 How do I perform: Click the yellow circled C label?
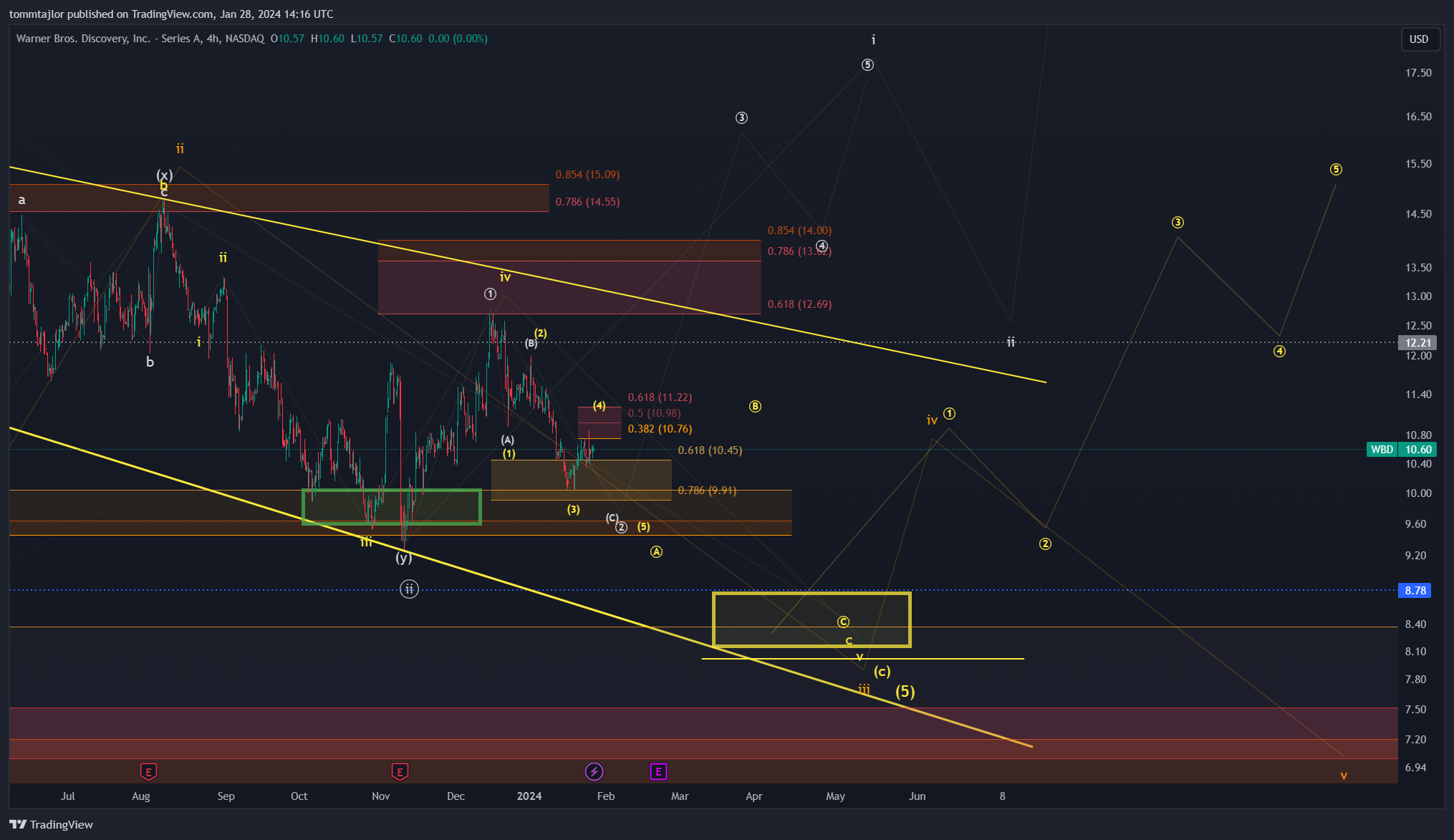tap(843, 622)
